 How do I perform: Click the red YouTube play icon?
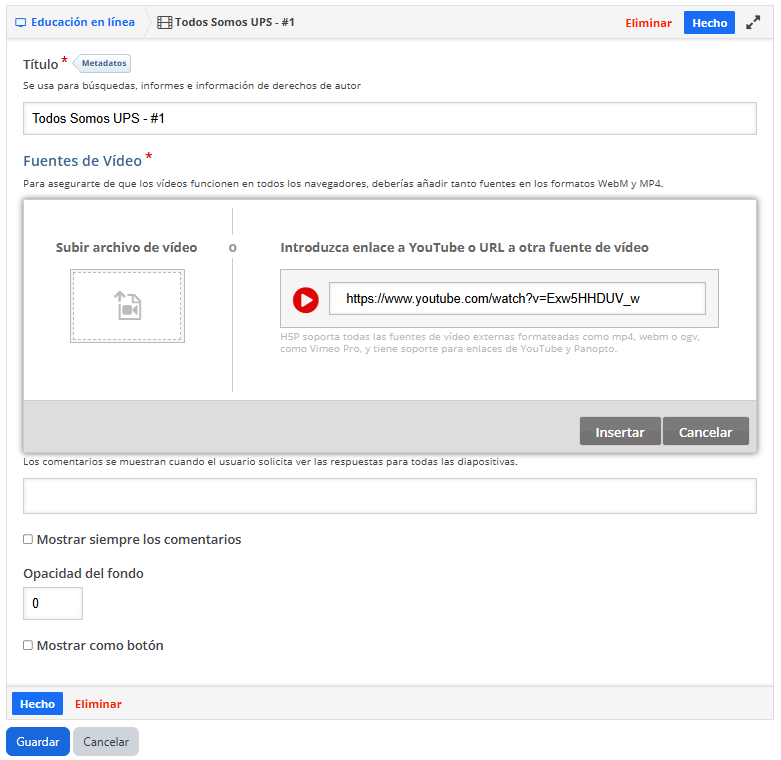(x=305, y=299)
